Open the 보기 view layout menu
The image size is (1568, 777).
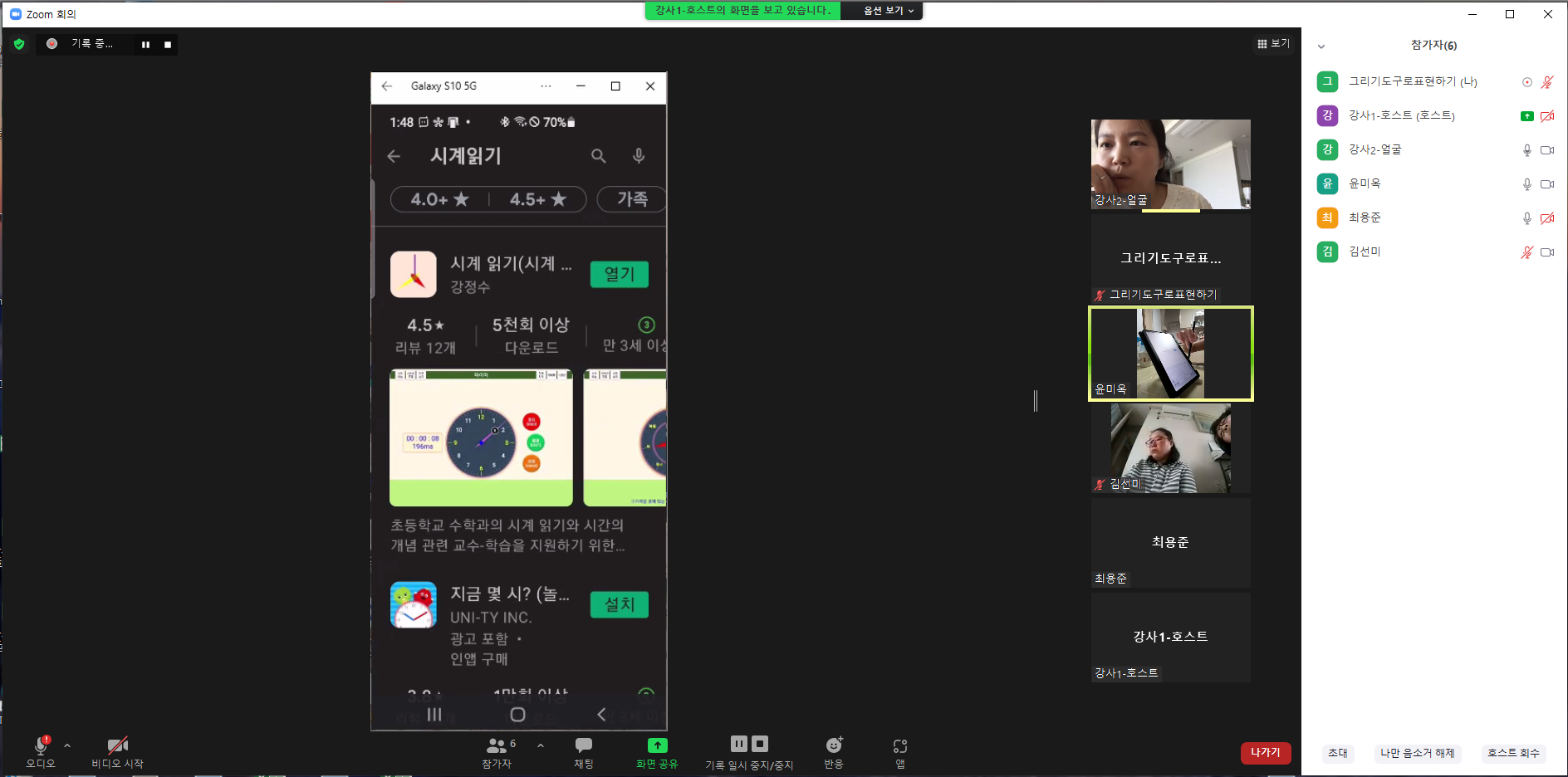tap(1273, 44)
